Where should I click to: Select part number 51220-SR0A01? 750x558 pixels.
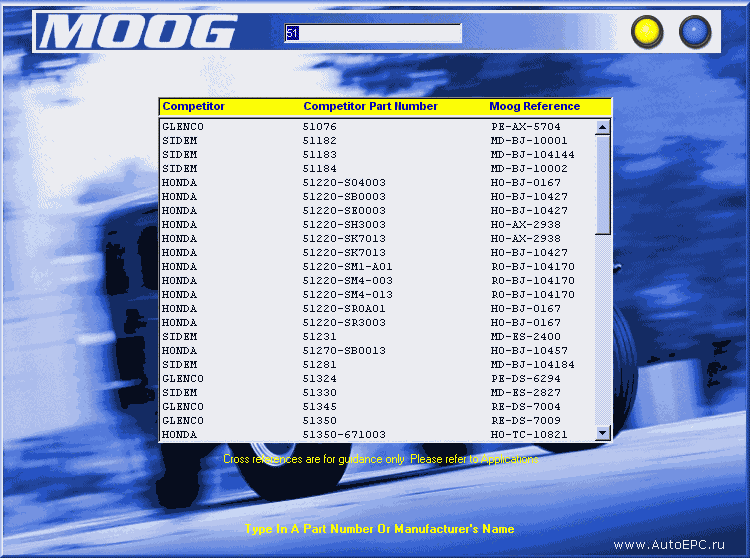[x=344, y=308]
